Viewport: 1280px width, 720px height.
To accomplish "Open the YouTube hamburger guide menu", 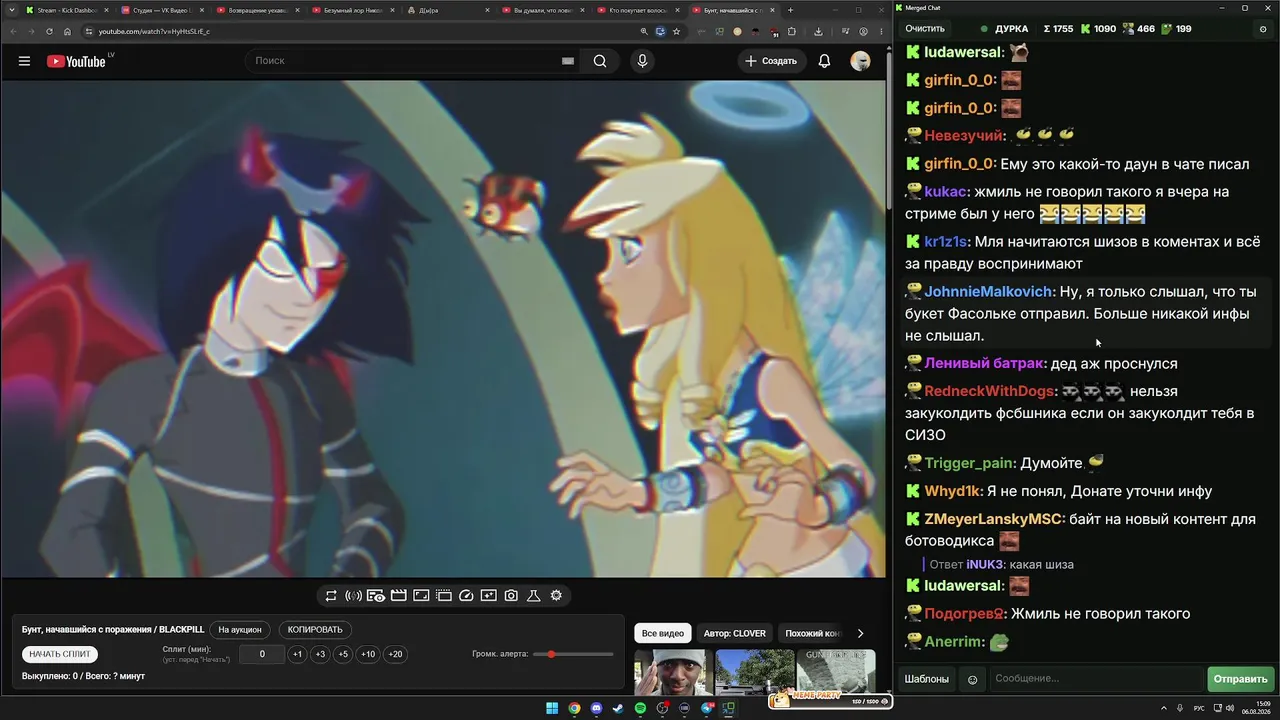I will point(24,61).
